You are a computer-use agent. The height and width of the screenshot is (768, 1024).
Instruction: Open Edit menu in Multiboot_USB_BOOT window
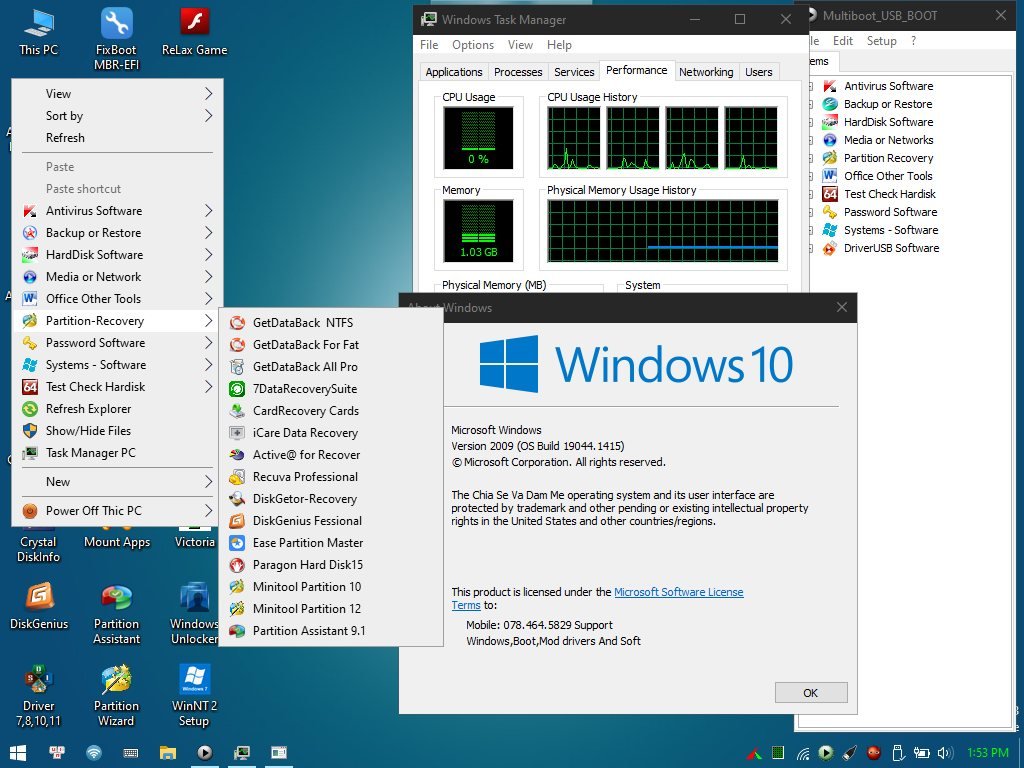(x=842, y=40)
